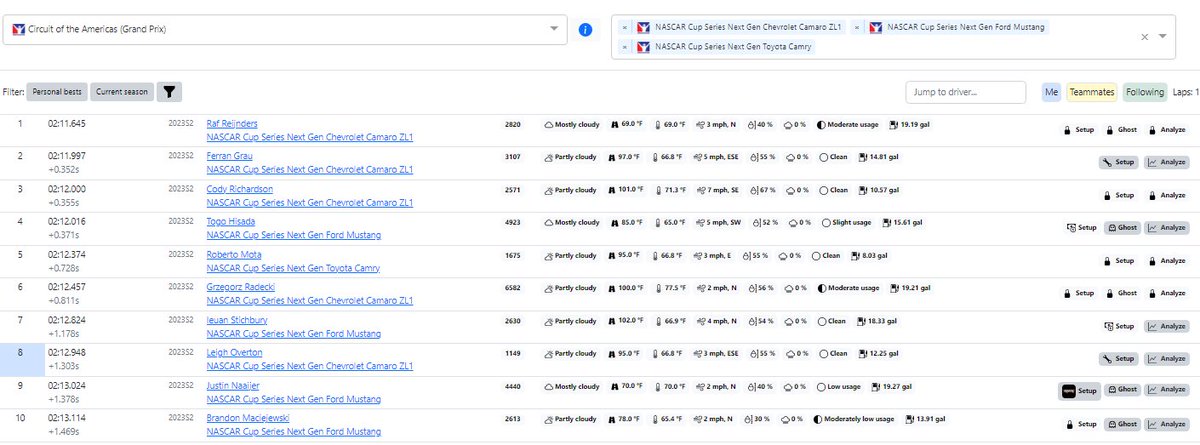Analyze Justin Naaijer's lap
Screen dimensions: 1200x445
(1166, 390)
